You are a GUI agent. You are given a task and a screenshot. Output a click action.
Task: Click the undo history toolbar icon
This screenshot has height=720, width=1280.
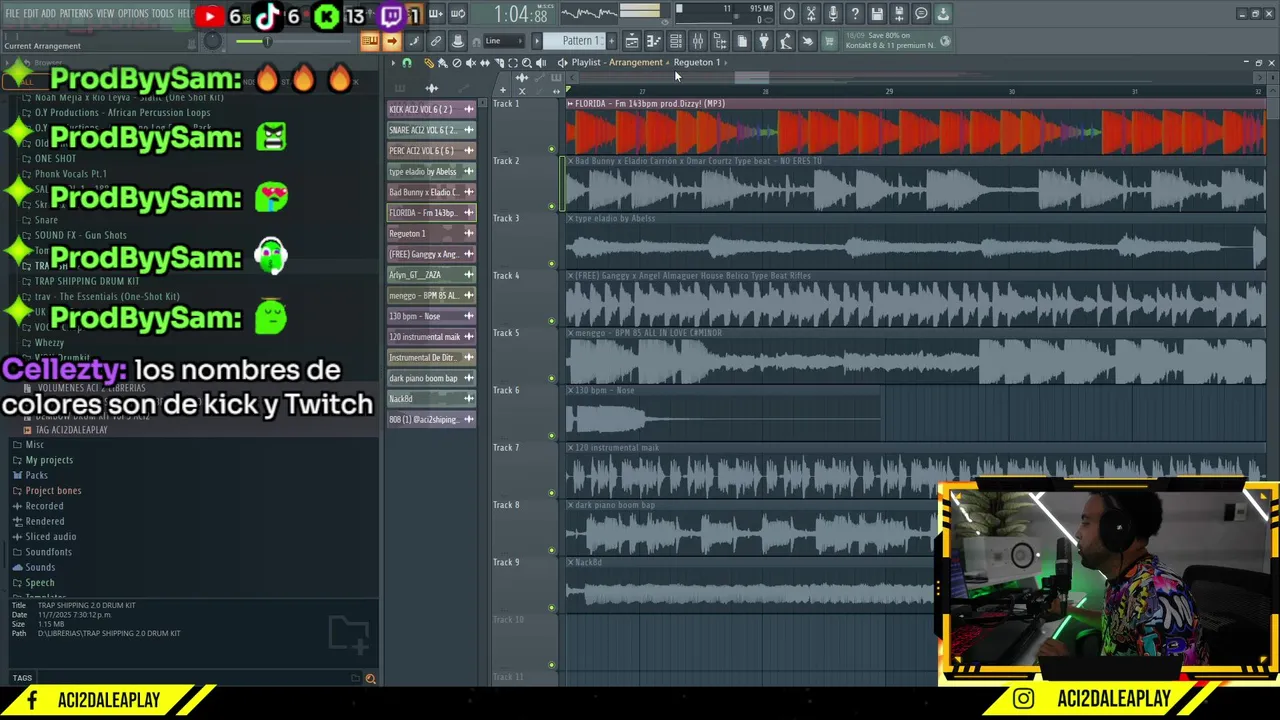coord(789,14)
